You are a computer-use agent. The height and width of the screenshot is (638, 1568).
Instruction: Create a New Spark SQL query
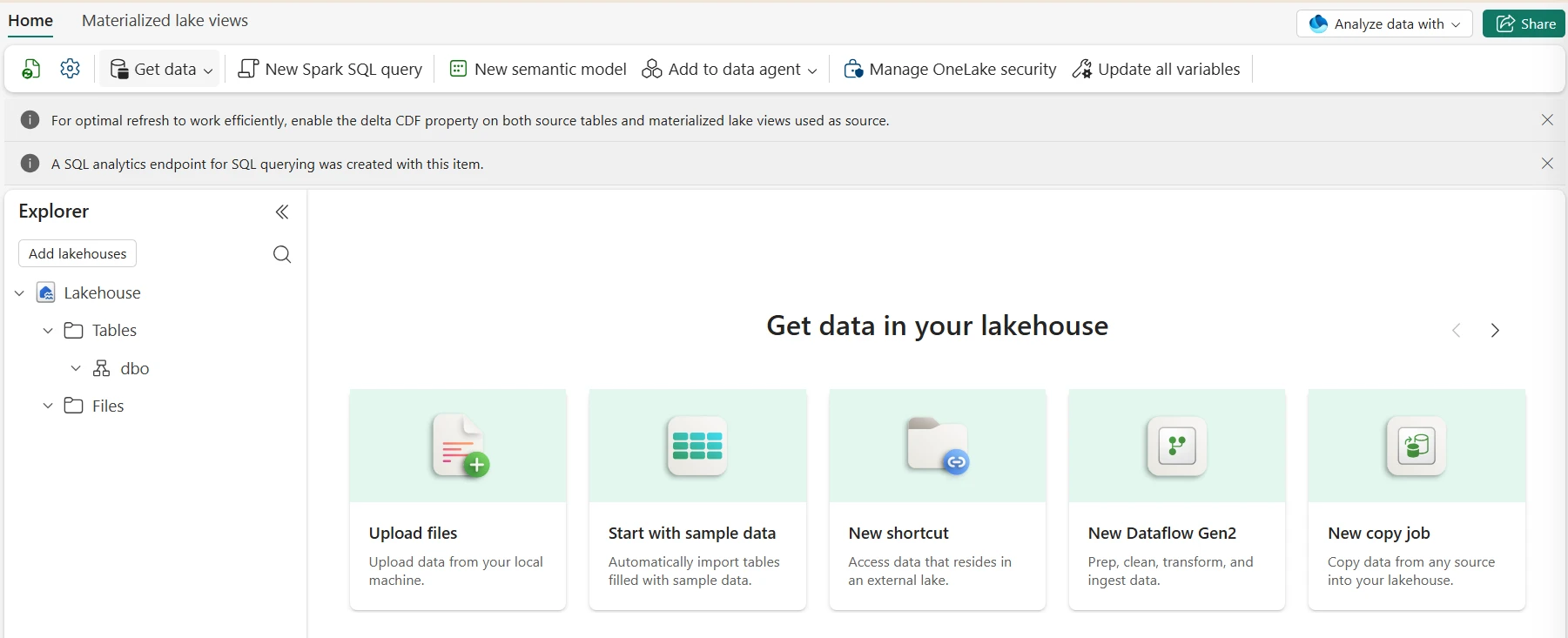[x=330, y=69]
